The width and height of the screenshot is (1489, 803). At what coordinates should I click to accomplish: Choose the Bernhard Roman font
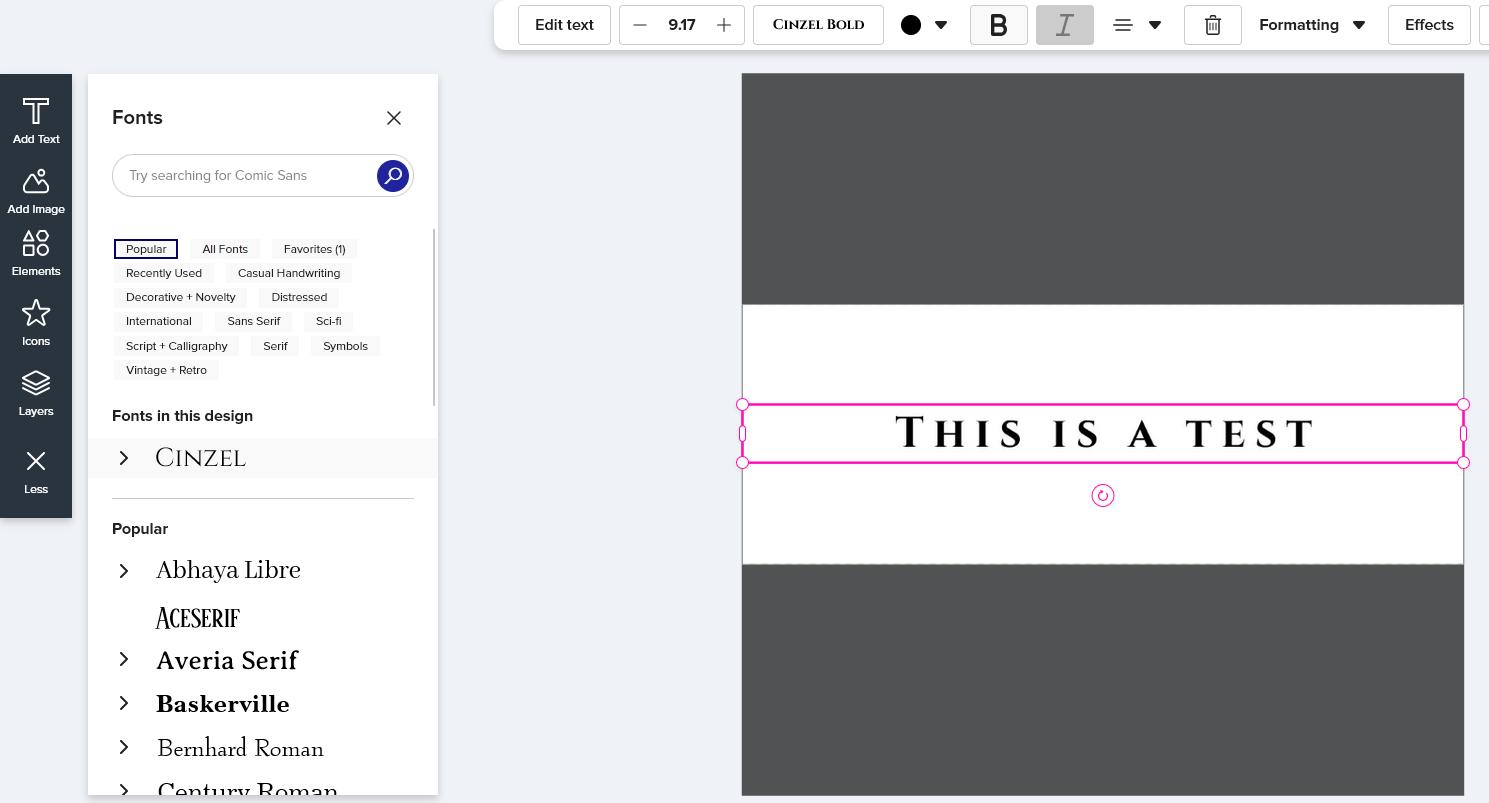click(240, 748)
